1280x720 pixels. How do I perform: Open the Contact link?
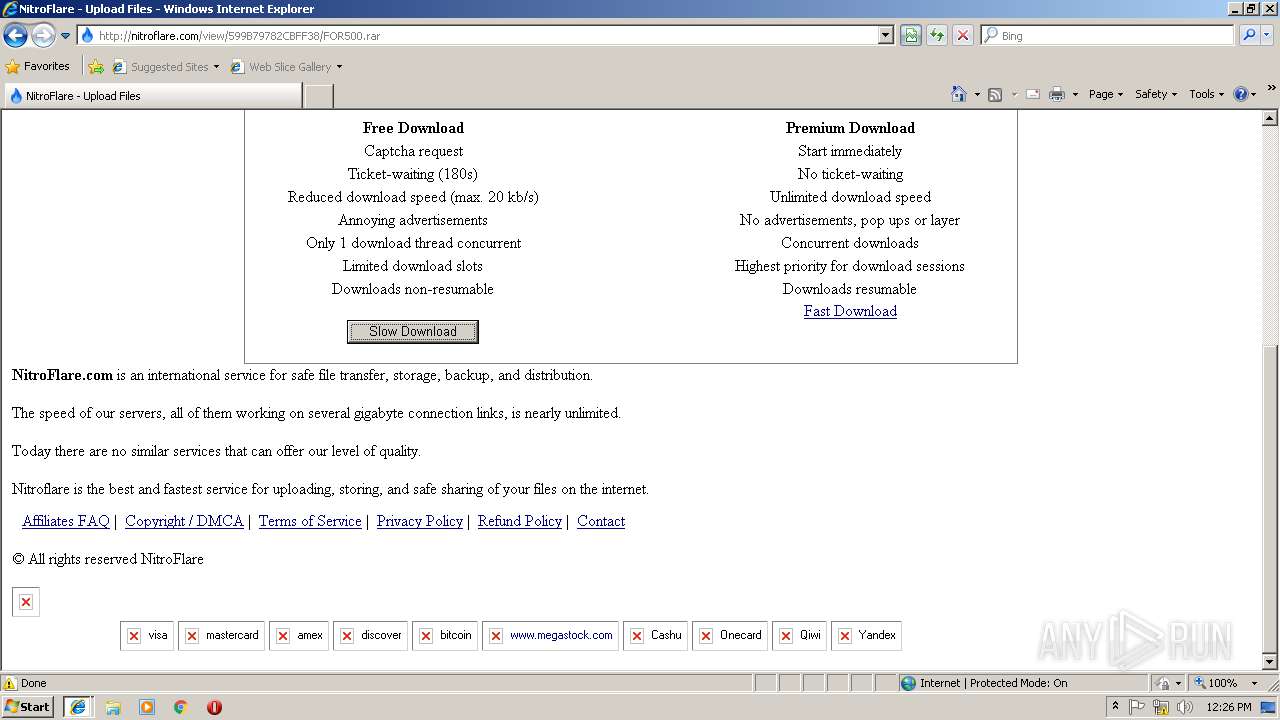[601, 521]
